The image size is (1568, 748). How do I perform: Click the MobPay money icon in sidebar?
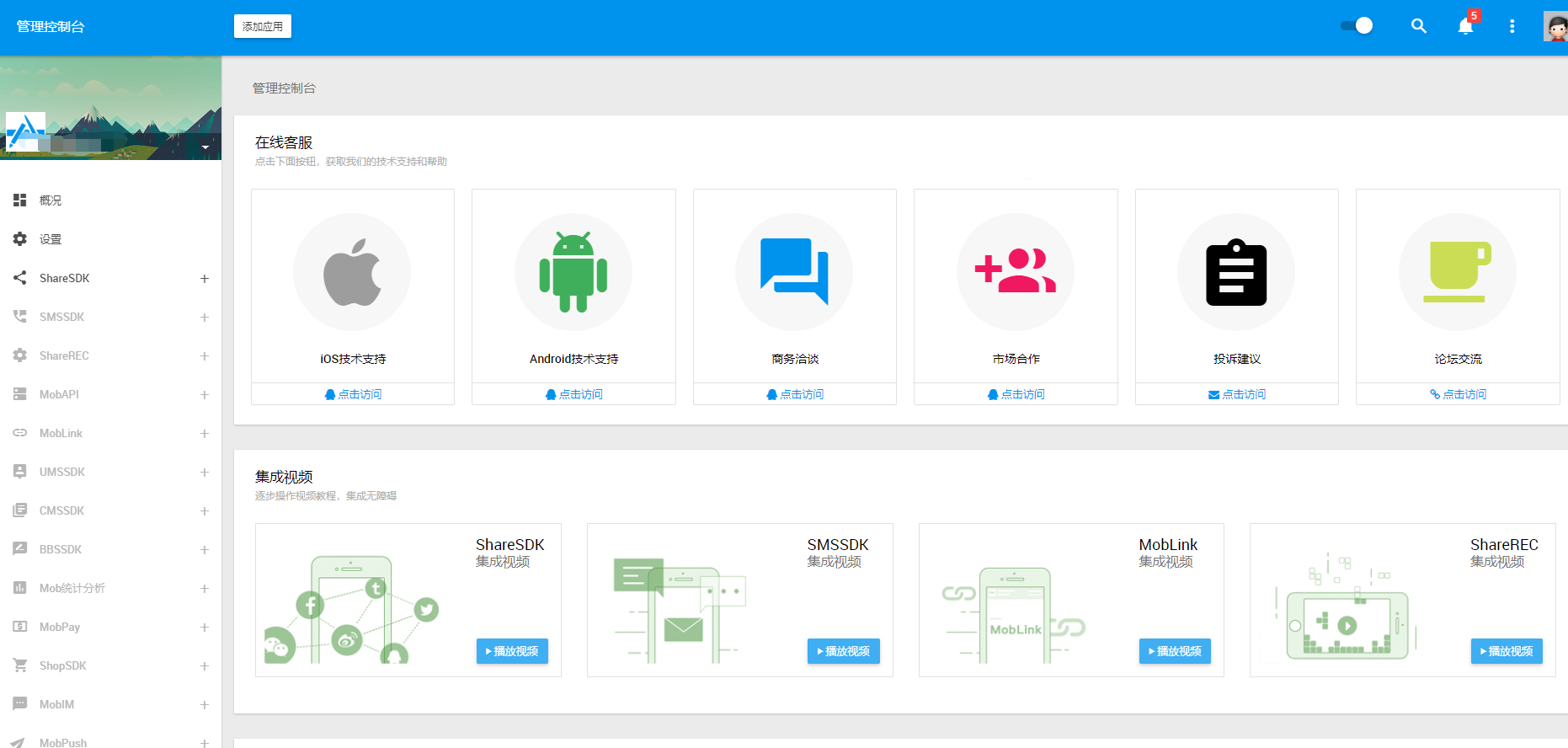pos(20,627)
